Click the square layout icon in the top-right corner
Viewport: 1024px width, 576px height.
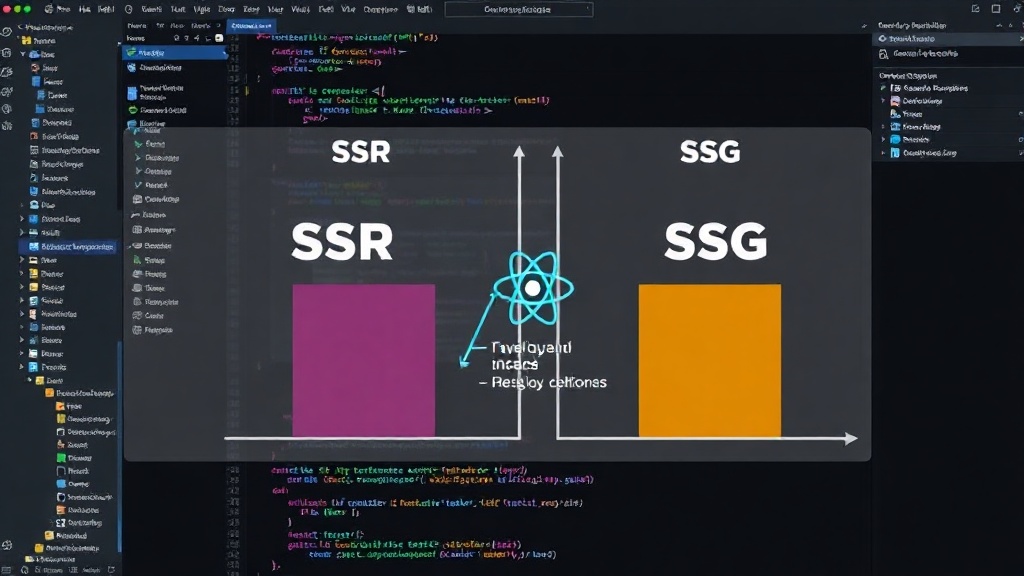(x=996, y=8)
